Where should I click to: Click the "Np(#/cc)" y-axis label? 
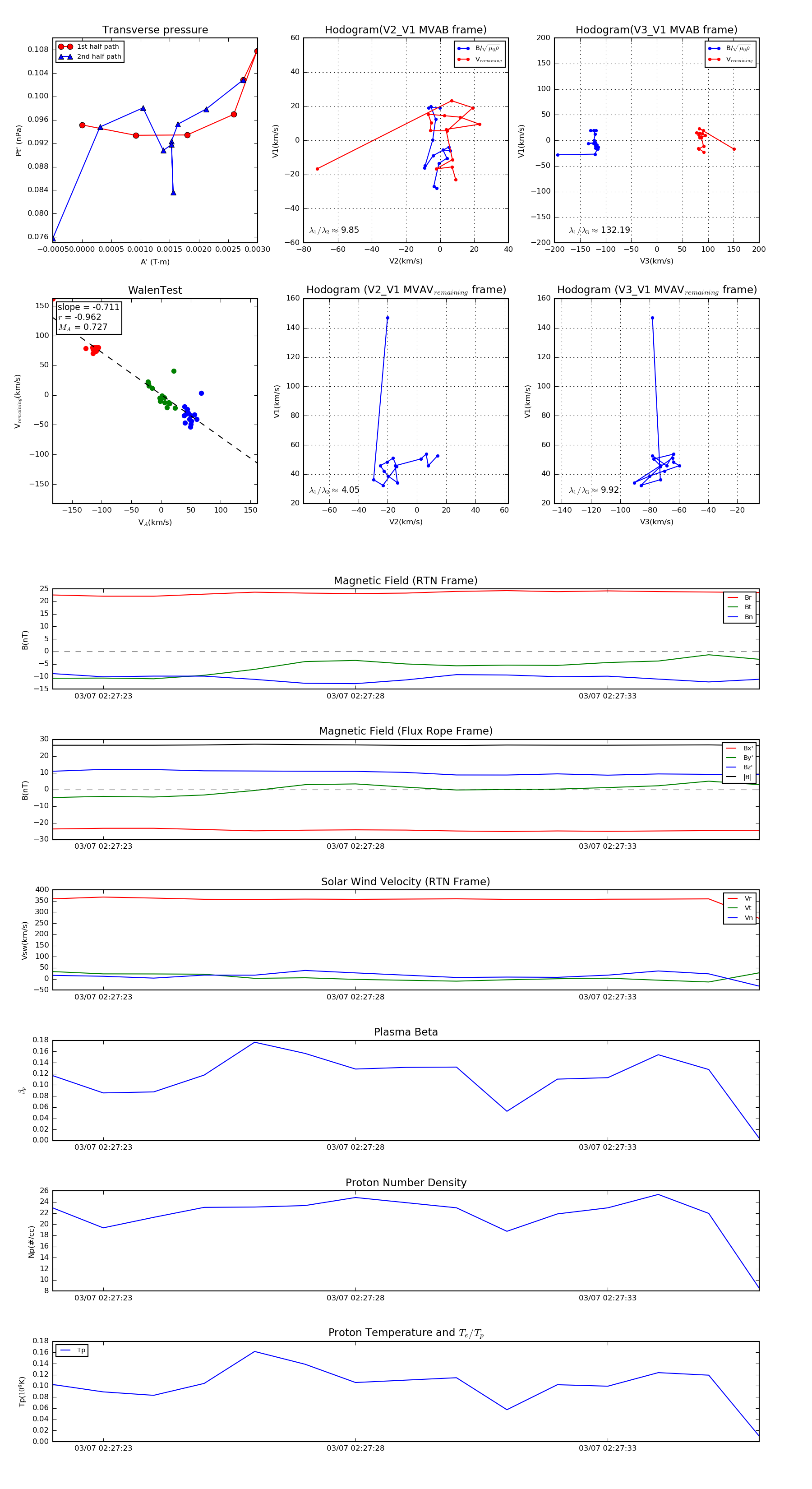tap(31, 1242)
